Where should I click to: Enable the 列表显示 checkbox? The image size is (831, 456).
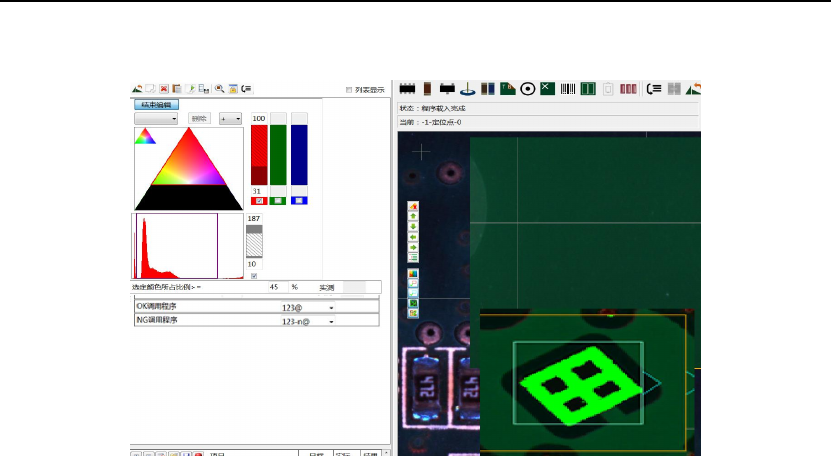coord(348,89)
